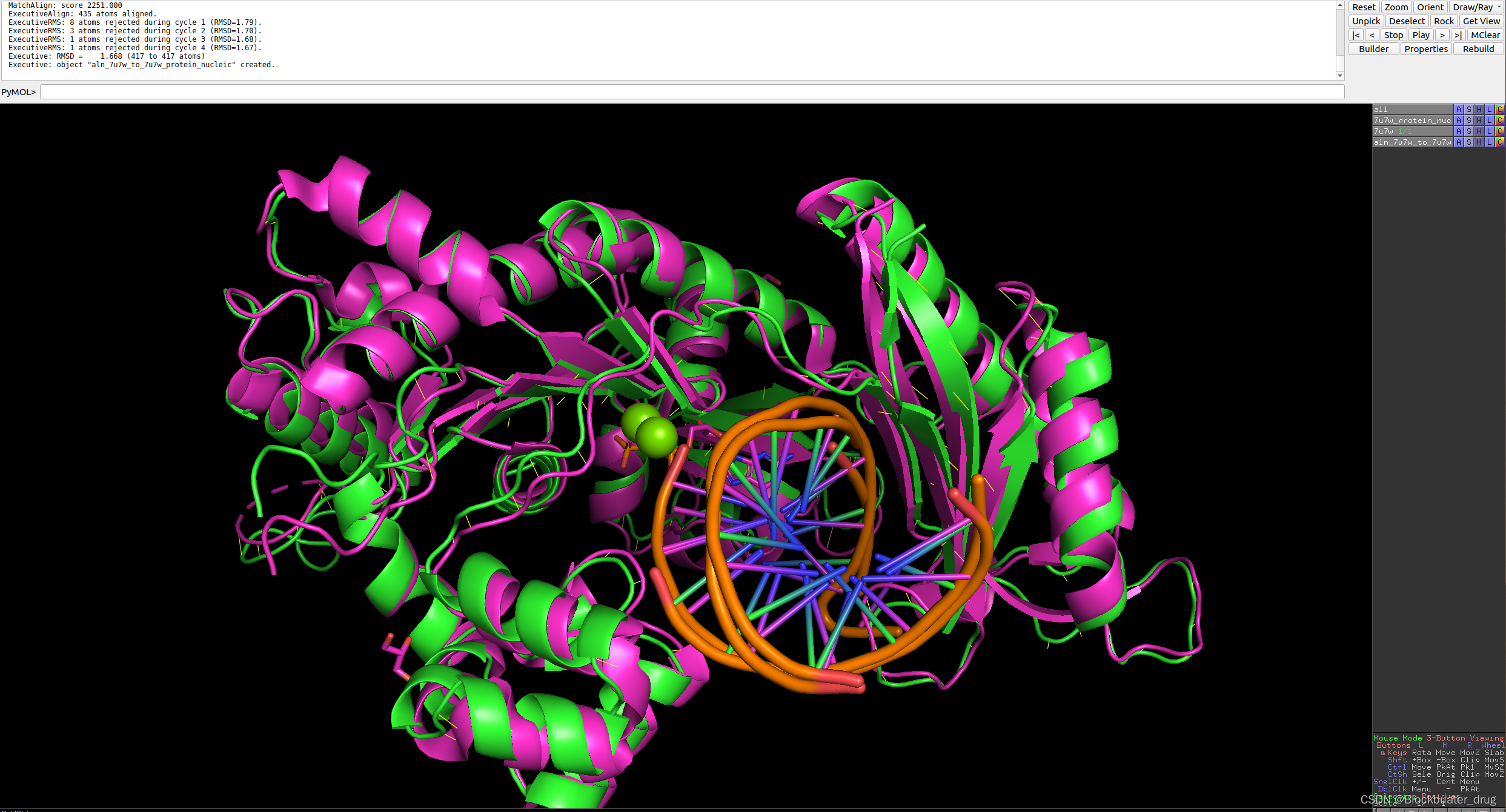Screen dimensions: 1506x812
Task: Click the Unpick button
Action: (x=1366, y=21)
